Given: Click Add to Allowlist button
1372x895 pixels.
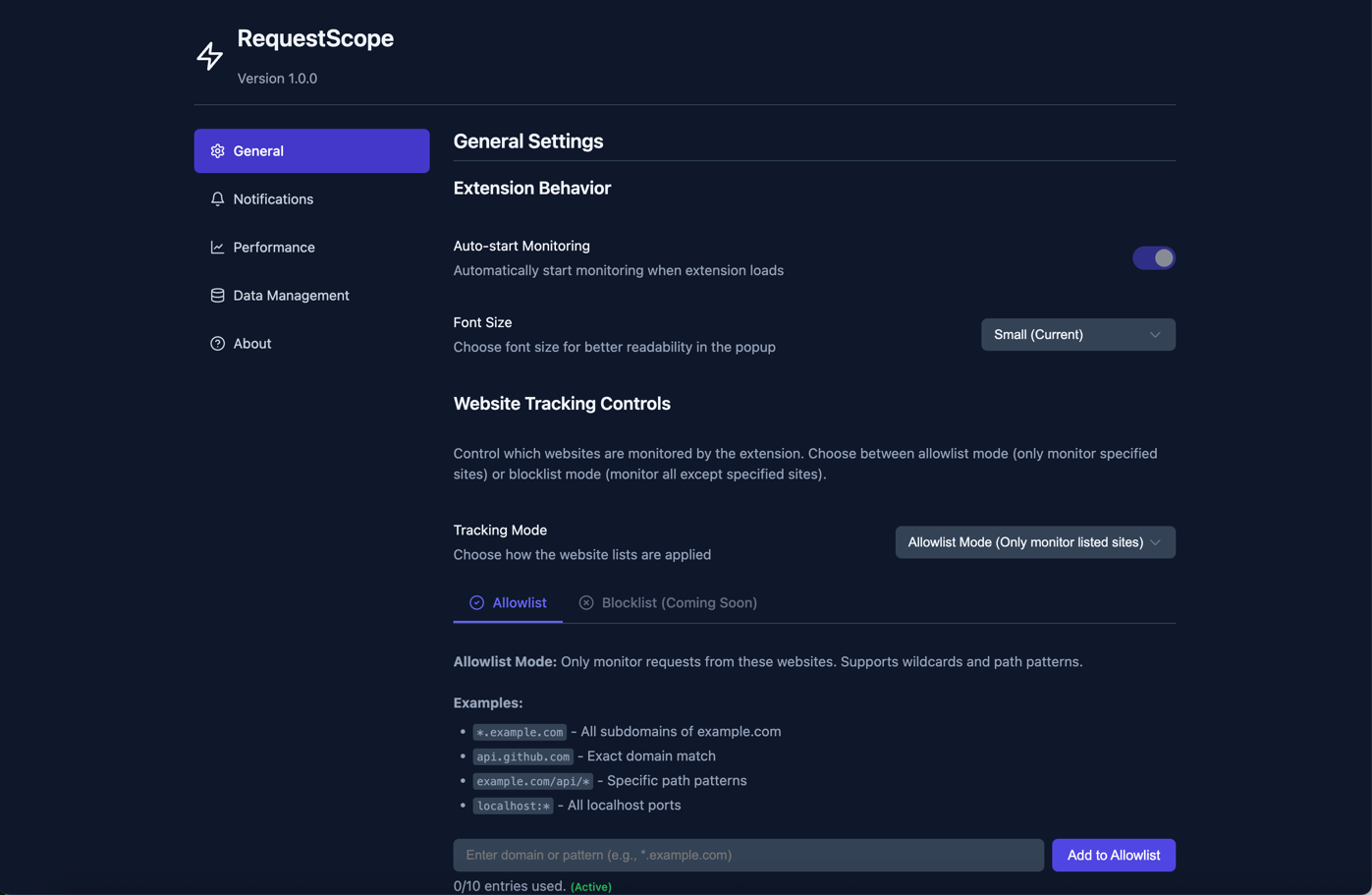Looking at the screenshot, I should tap(1113, 855).
